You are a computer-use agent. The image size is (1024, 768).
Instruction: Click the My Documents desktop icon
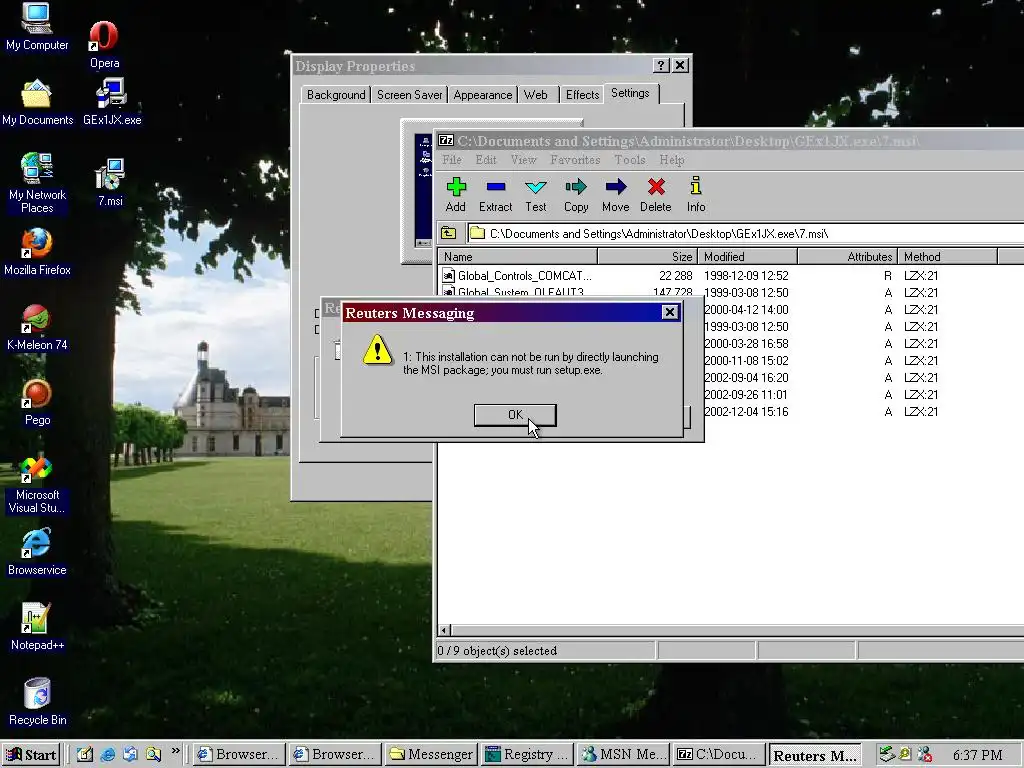(37, 103)
